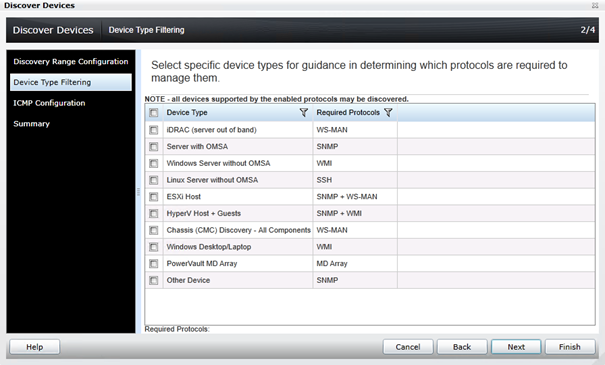The width and height of the screenshot is (605, 365).
Task: Click the sidebar splitter handle
Action: (138, 192)
